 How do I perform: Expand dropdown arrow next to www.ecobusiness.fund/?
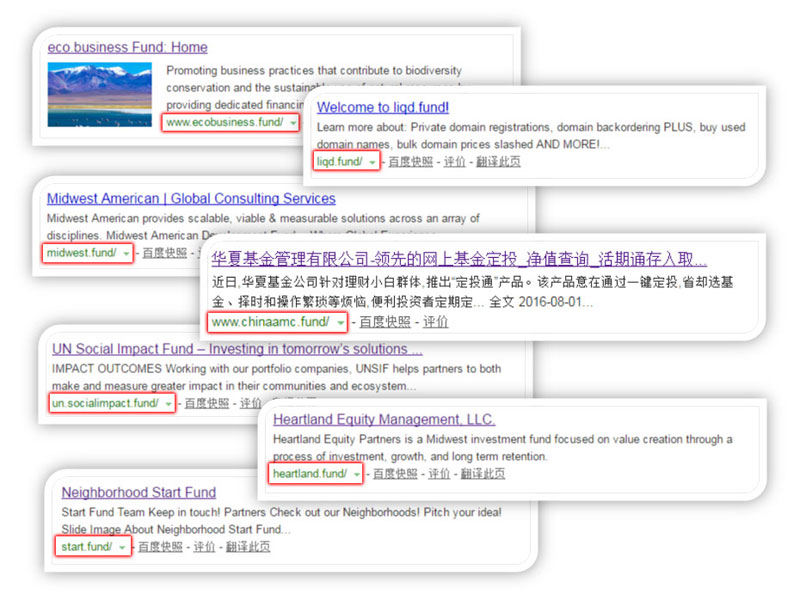[x=293, y=122]
